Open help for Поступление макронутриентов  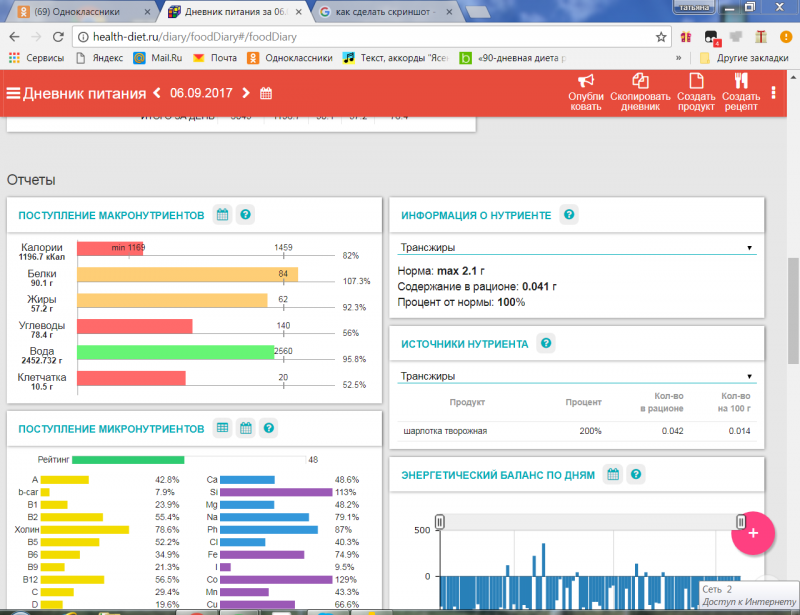pyautogui.click(x=245, y=214)
